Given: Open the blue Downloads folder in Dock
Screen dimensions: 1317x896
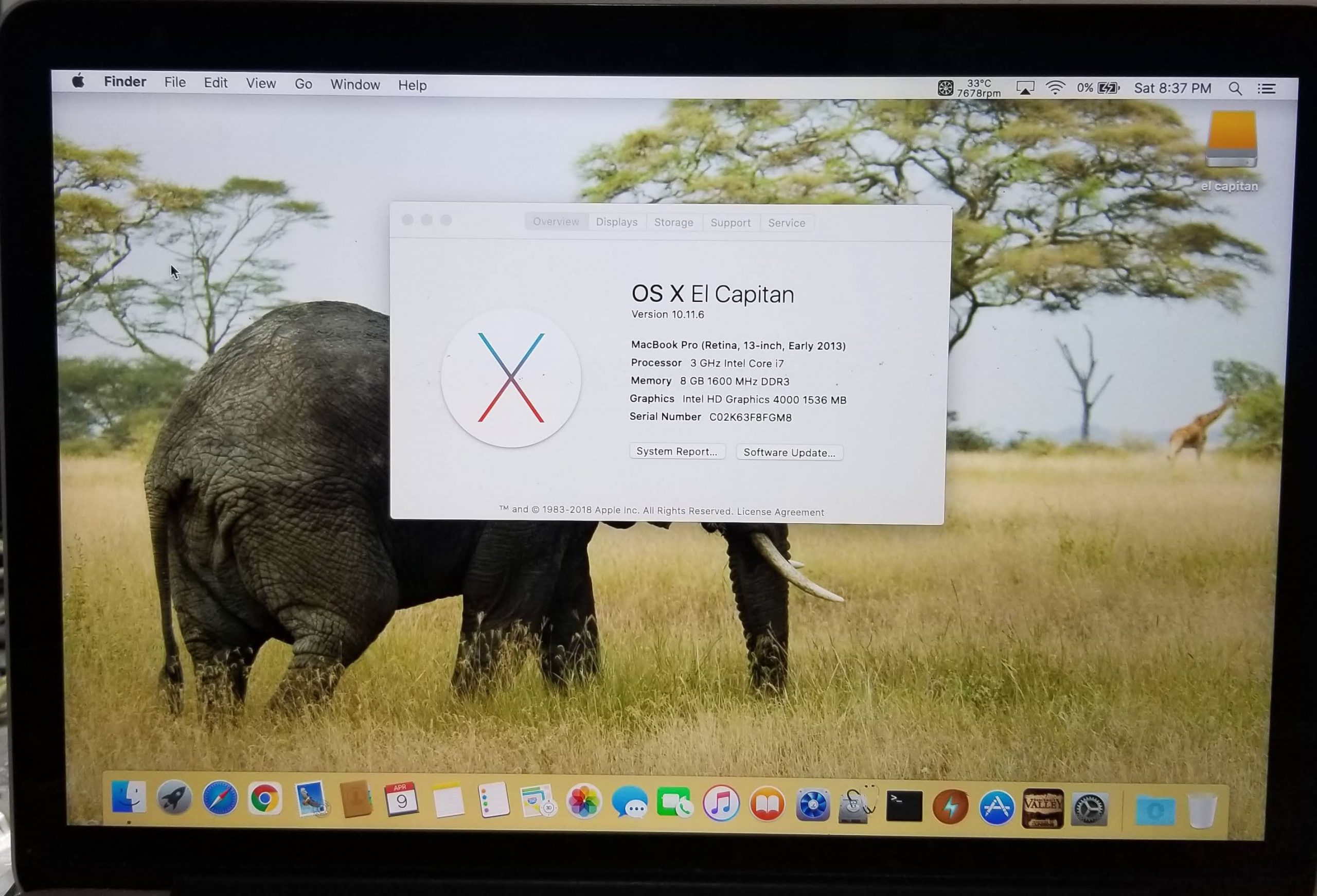Looking at the screenshot, I should click(x=1155, y=811).
